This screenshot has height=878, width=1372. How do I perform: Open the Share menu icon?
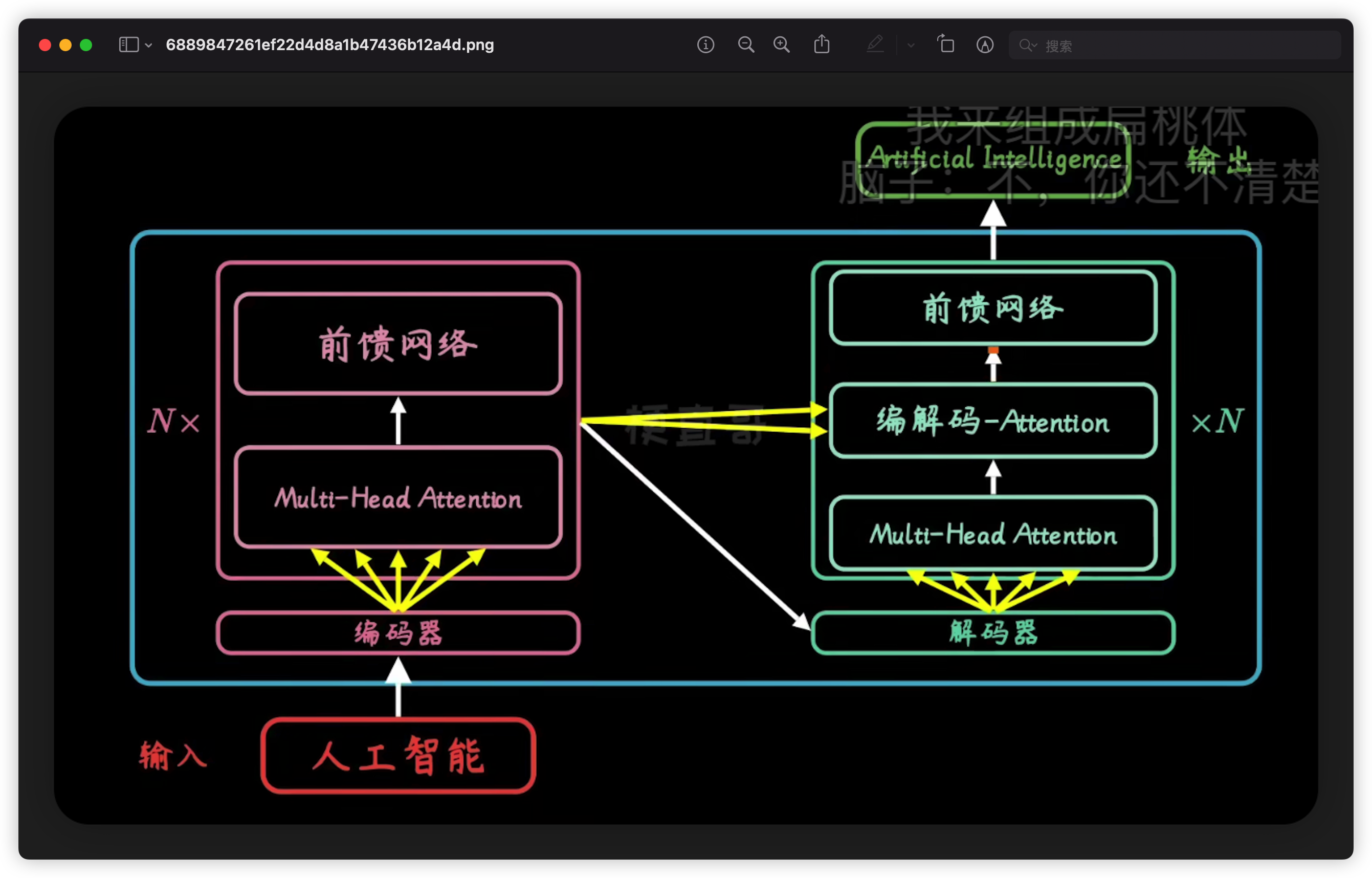(822, 45)
